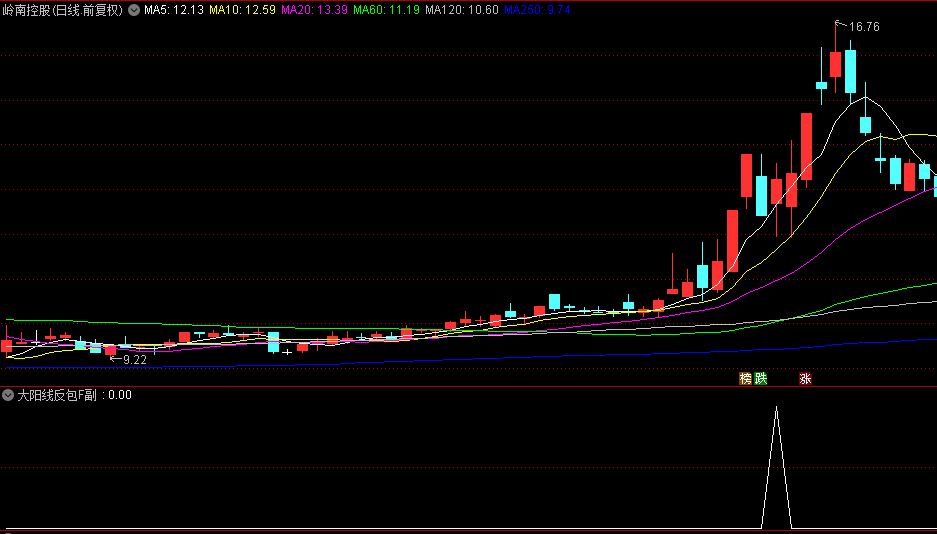
Task: Click the 16.76 high price label
Action: (x=864, y=27)
